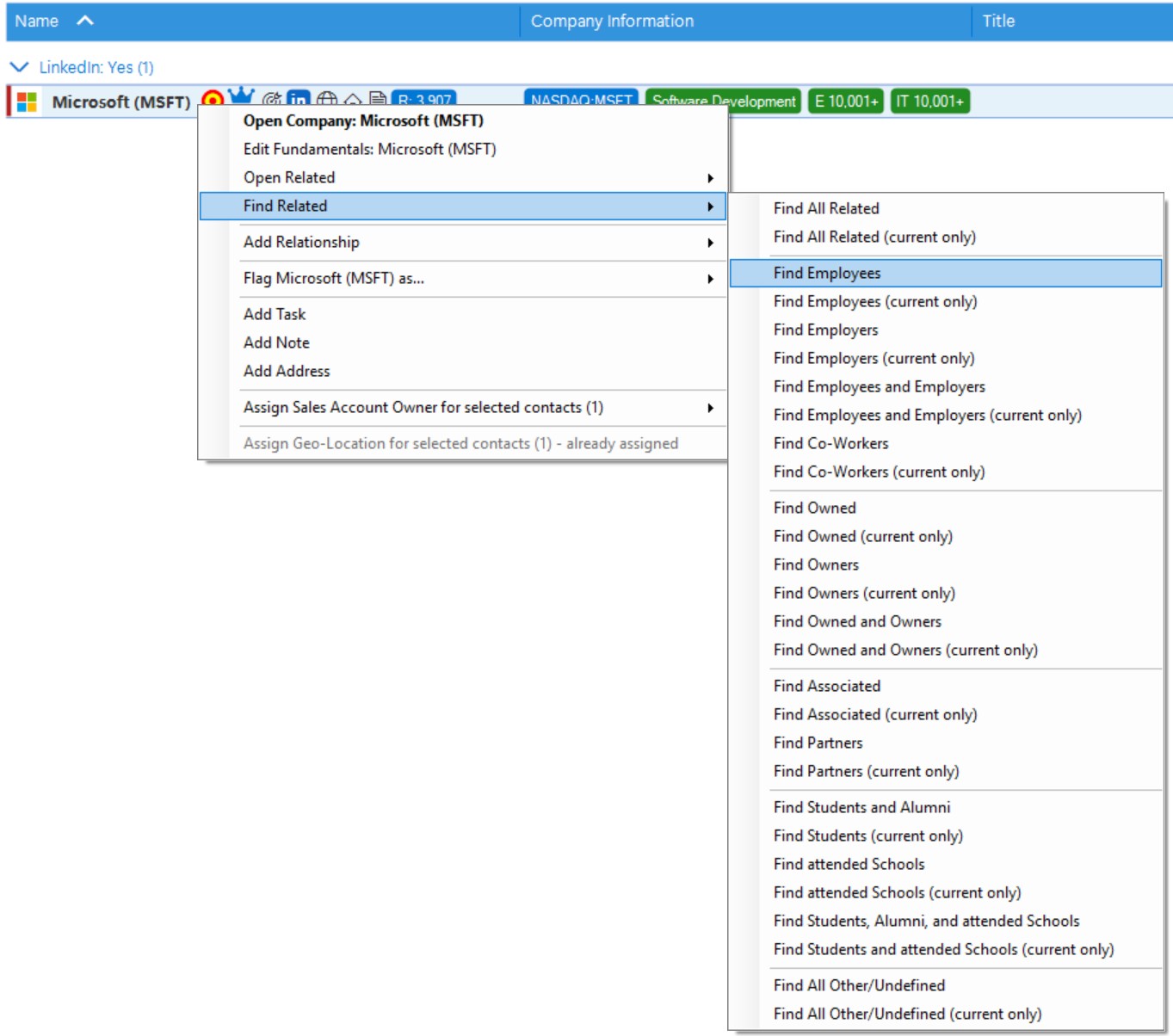Click the R: 3,907 badge
Viewport: 1173px width, 1036px height.
(423, 98)
